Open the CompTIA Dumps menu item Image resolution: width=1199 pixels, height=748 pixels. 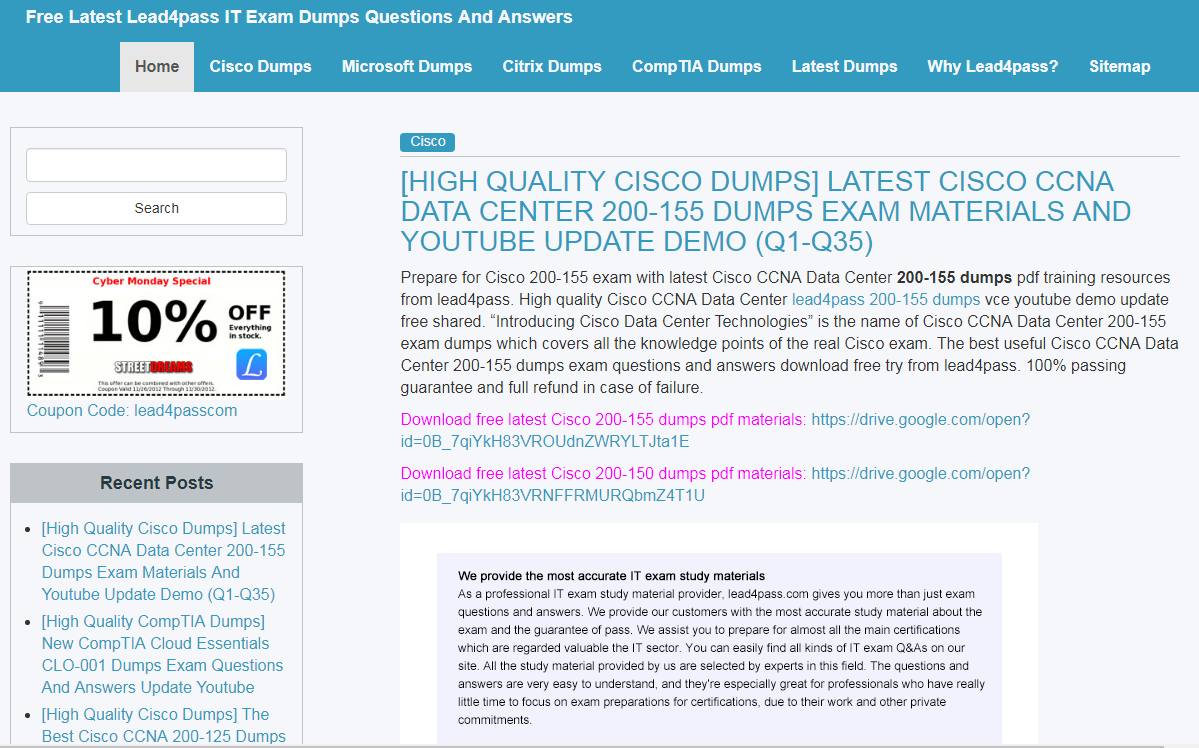(696, 67)
